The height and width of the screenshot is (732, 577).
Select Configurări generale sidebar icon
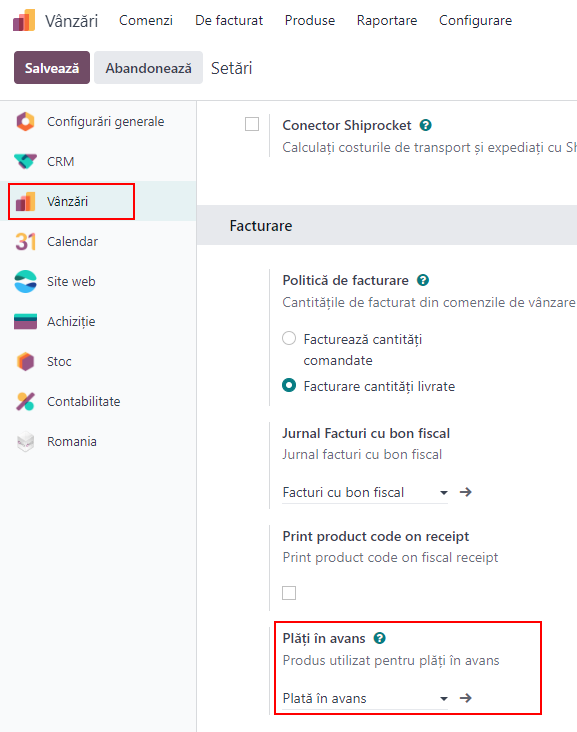pos(25,121)
